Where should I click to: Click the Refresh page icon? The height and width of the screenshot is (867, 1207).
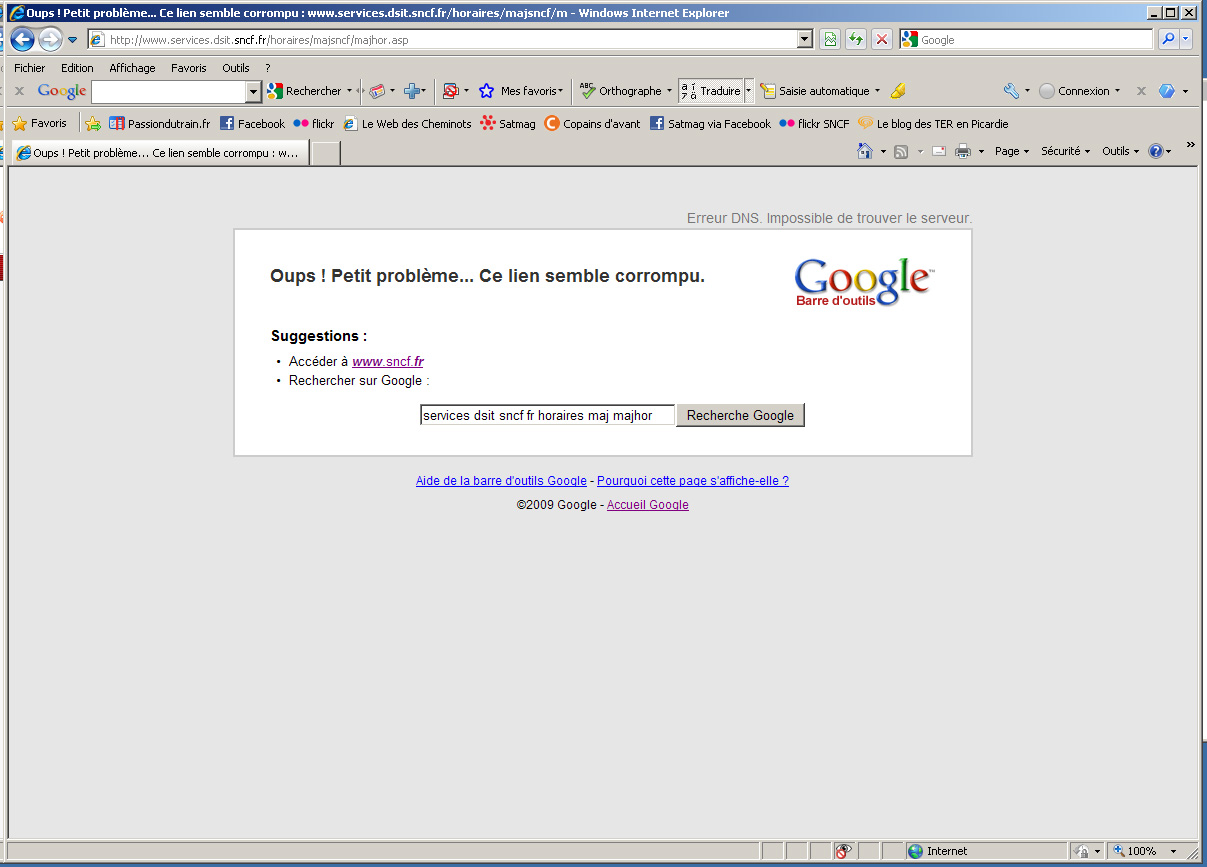coord(856,40)
